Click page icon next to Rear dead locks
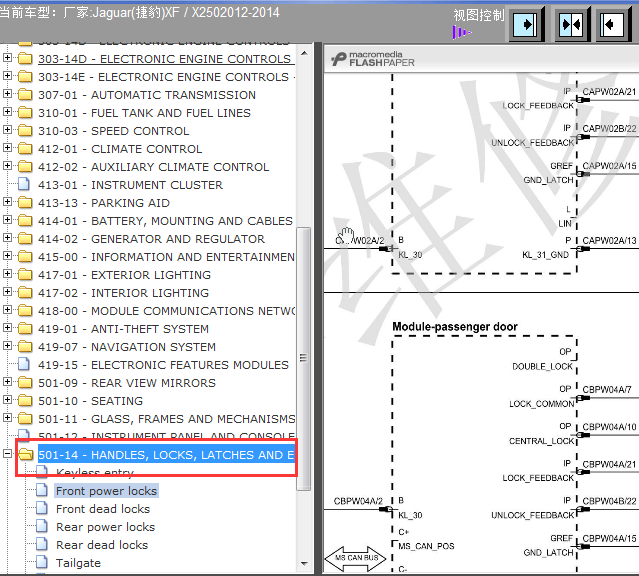The width and height of the screenshot is (639, 576). click(x=42, y=545)
